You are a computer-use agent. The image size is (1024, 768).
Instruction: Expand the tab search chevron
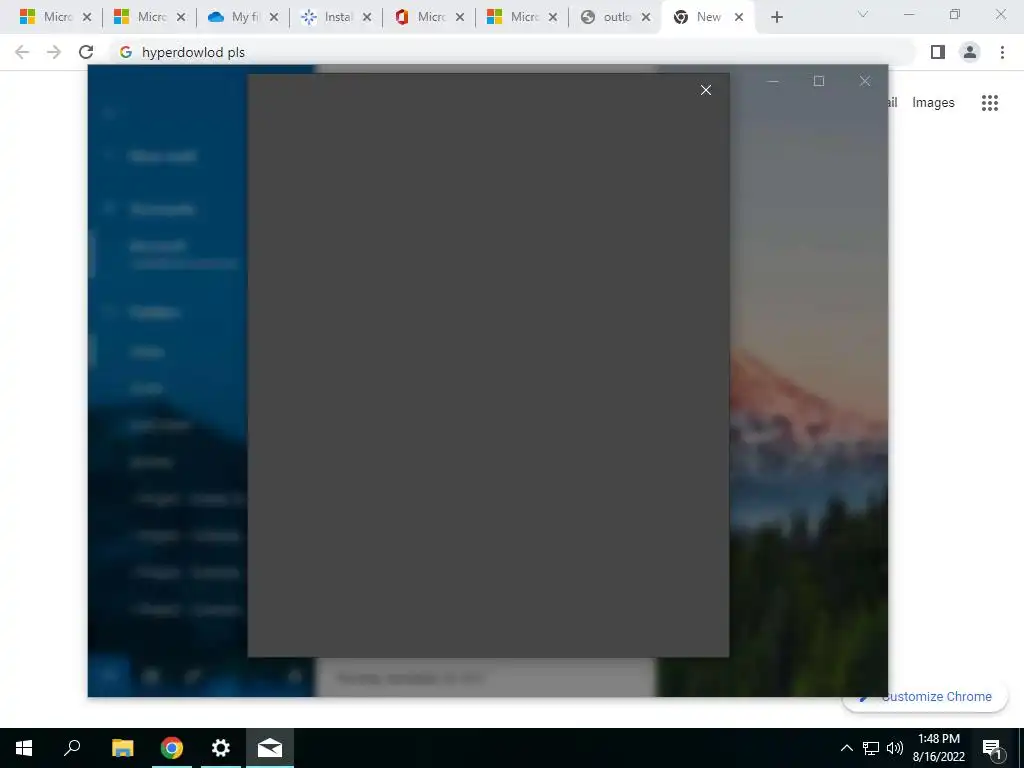pyautogui.click(x=863, y=14)
